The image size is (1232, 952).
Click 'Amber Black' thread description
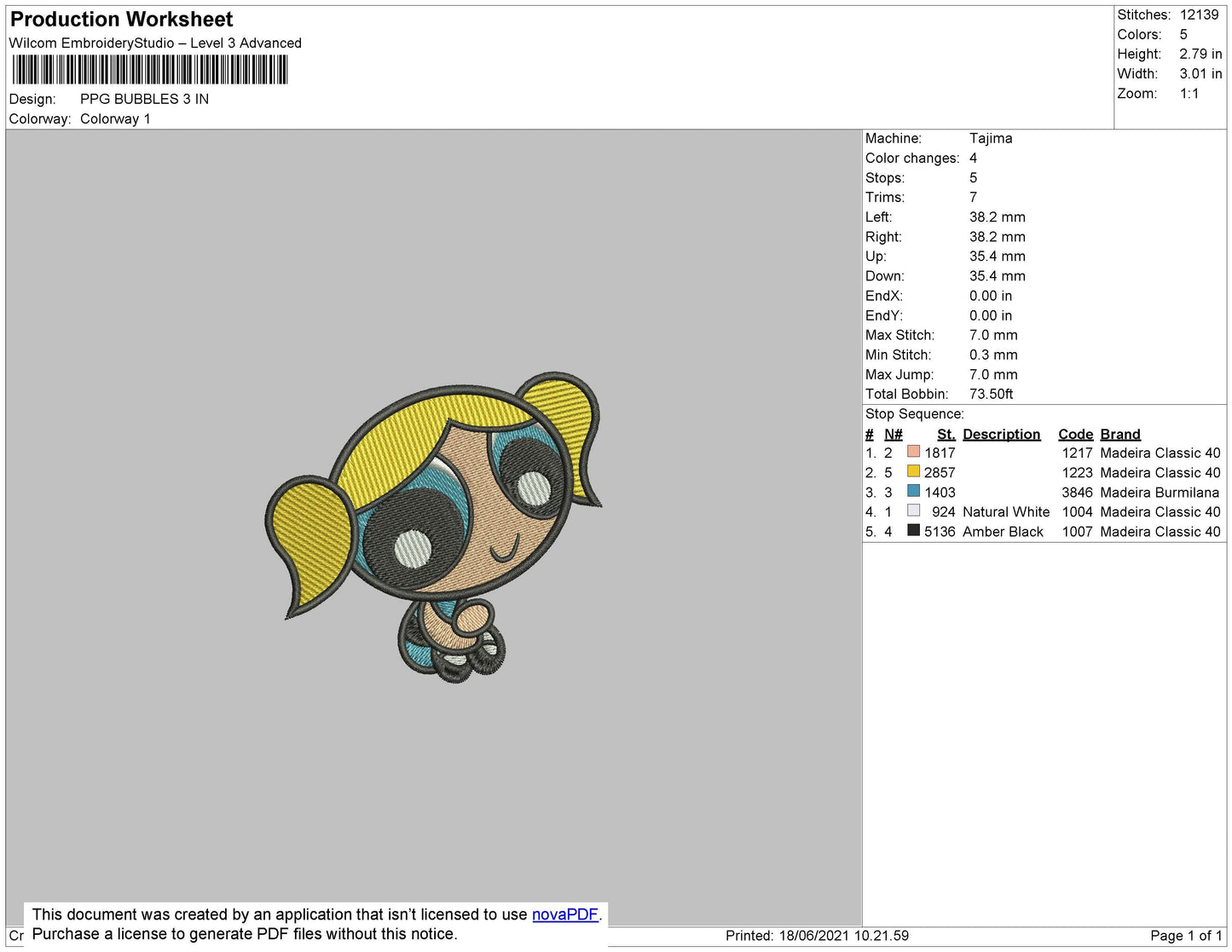1003,531
